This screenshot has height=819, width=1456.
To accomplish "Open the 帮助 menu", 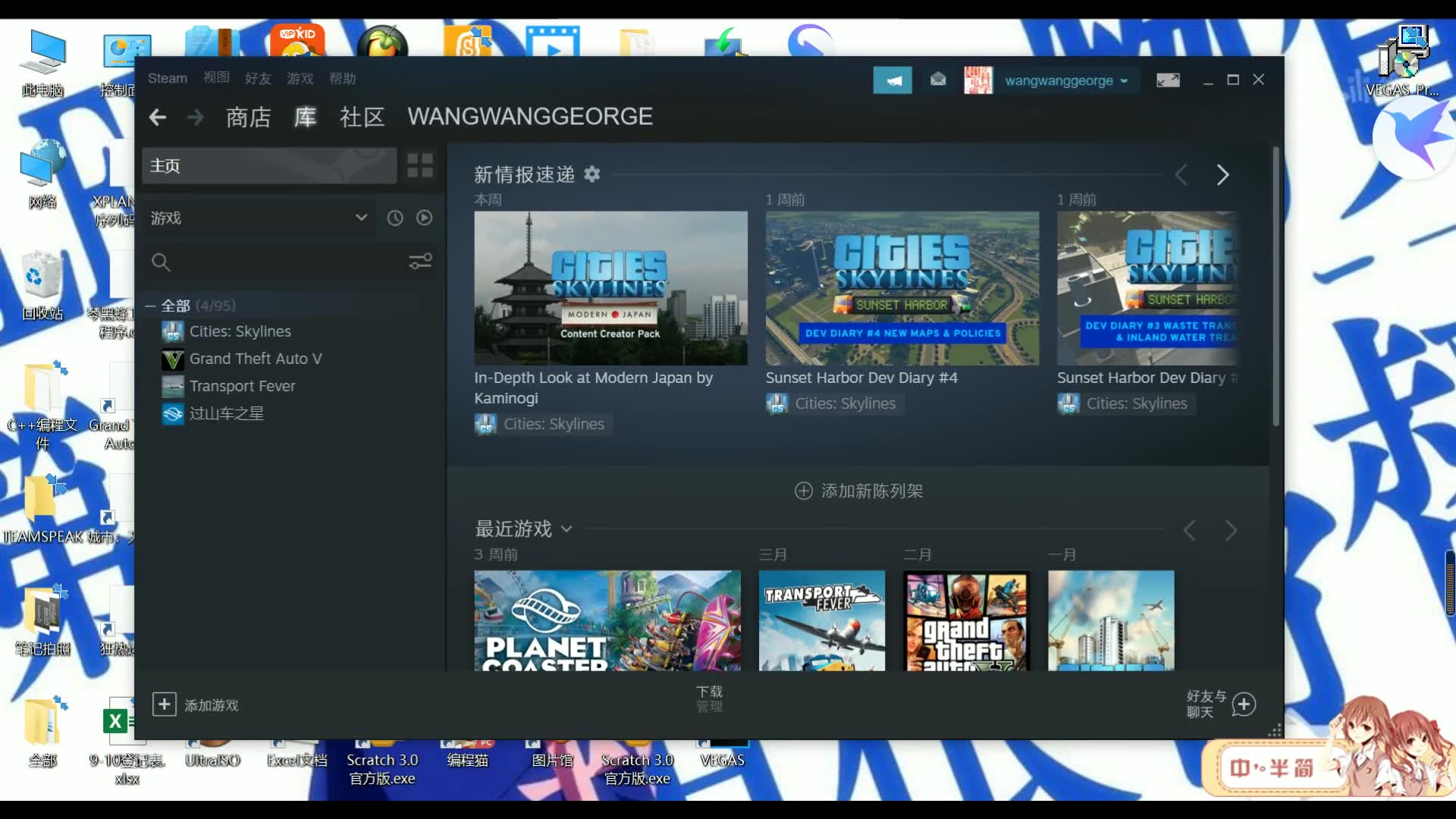I will [342, 78].
